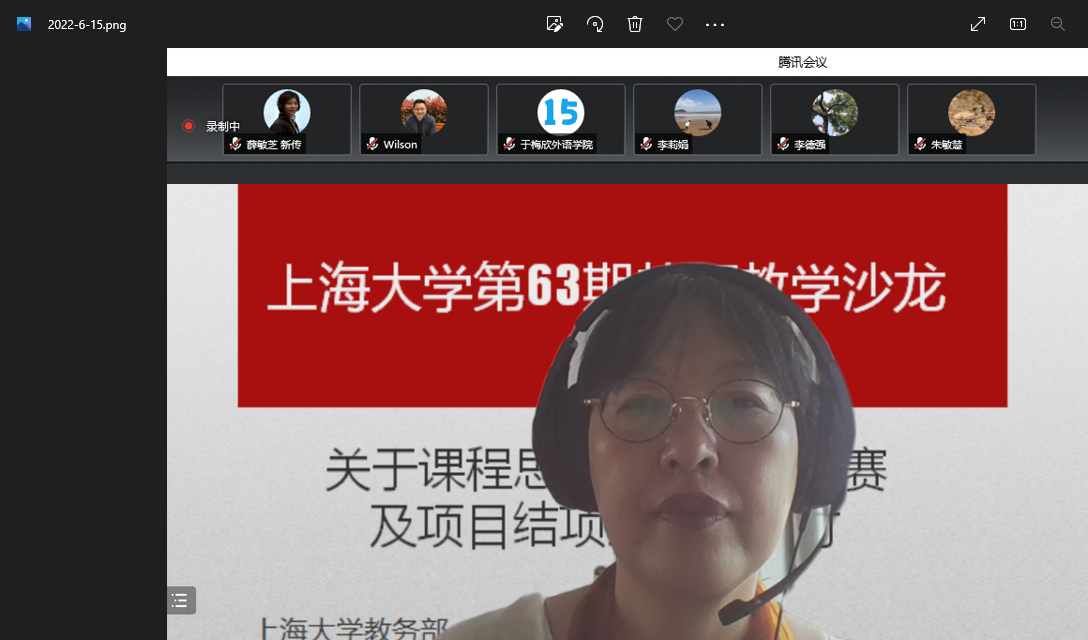Click the muted microphone icon beside 朱敏慧

(x=920, y=144)
